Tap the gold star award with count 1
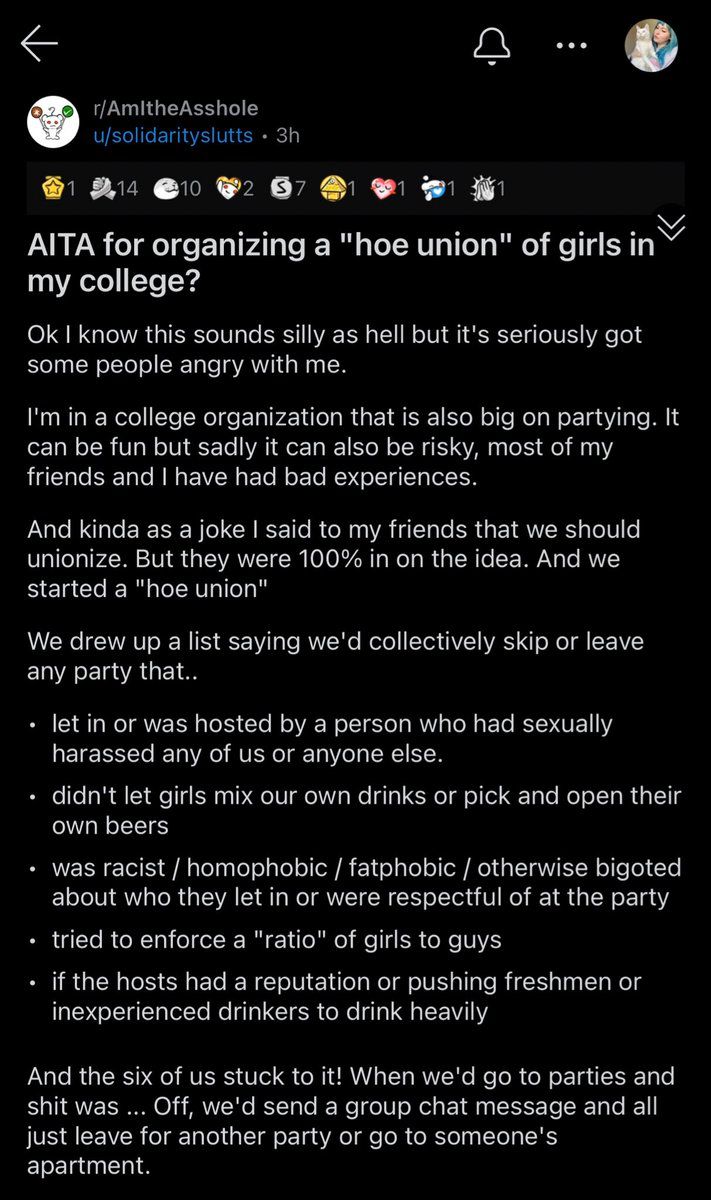 [x=51, y=189]
